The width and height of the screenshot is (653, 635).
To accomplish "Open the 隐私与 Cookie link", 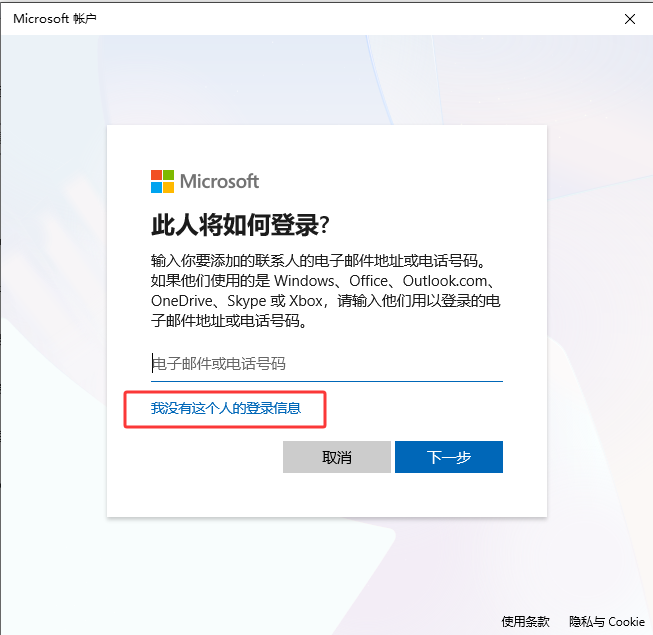I will tap(607, 621).
